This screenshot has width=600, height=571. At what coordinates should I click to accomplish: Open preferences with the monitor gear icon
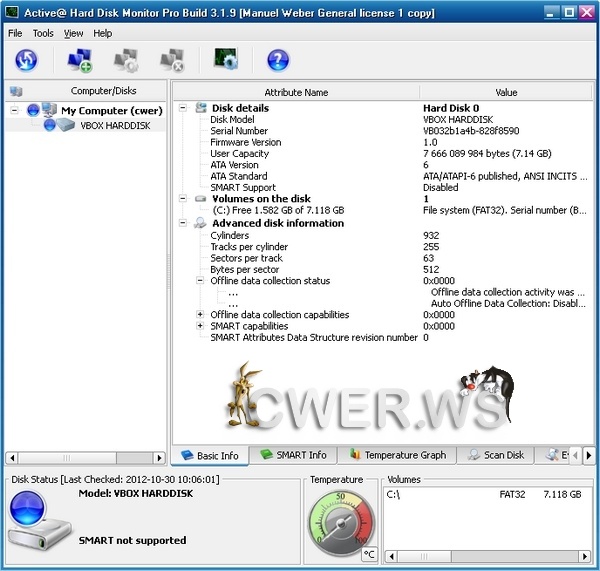coord(226,61)
